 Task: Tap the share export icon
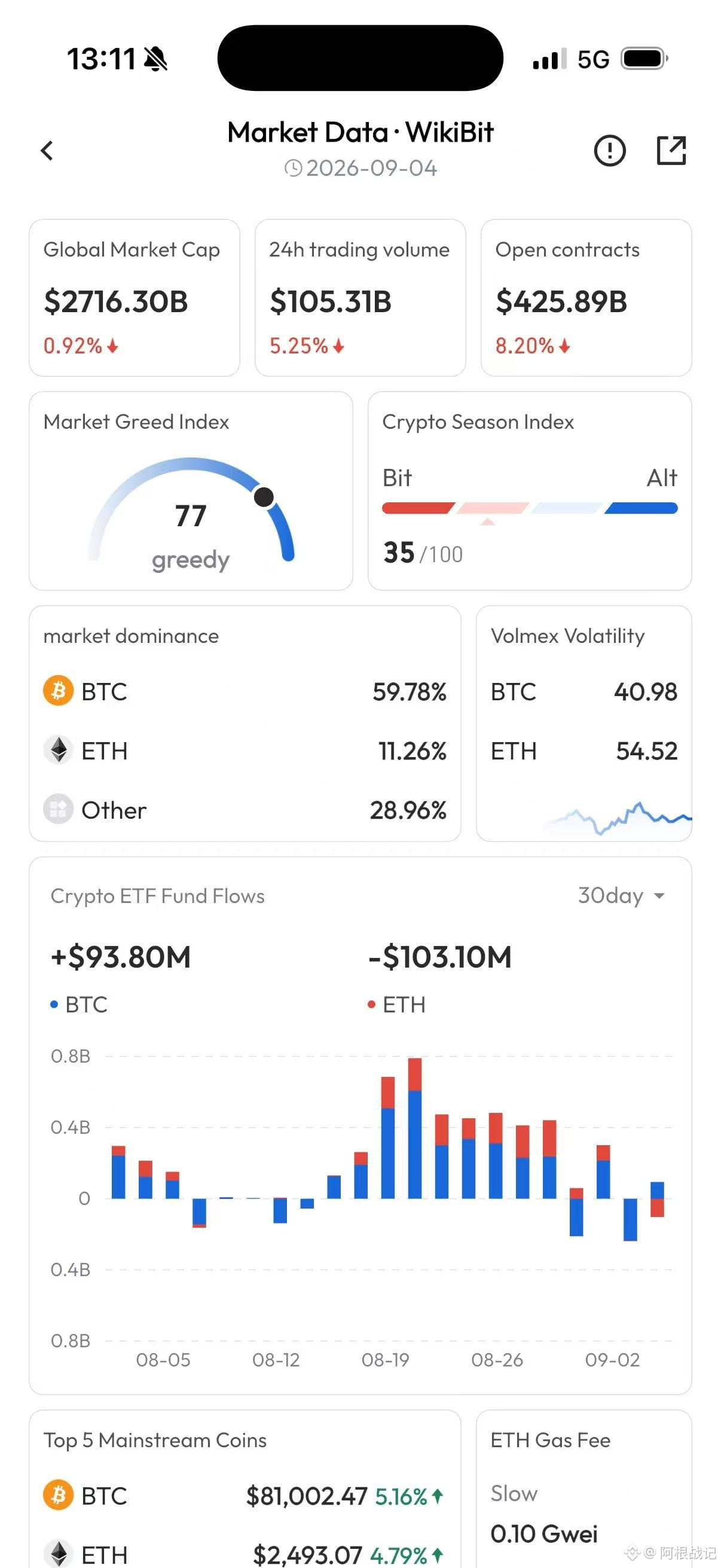(671, 150)
